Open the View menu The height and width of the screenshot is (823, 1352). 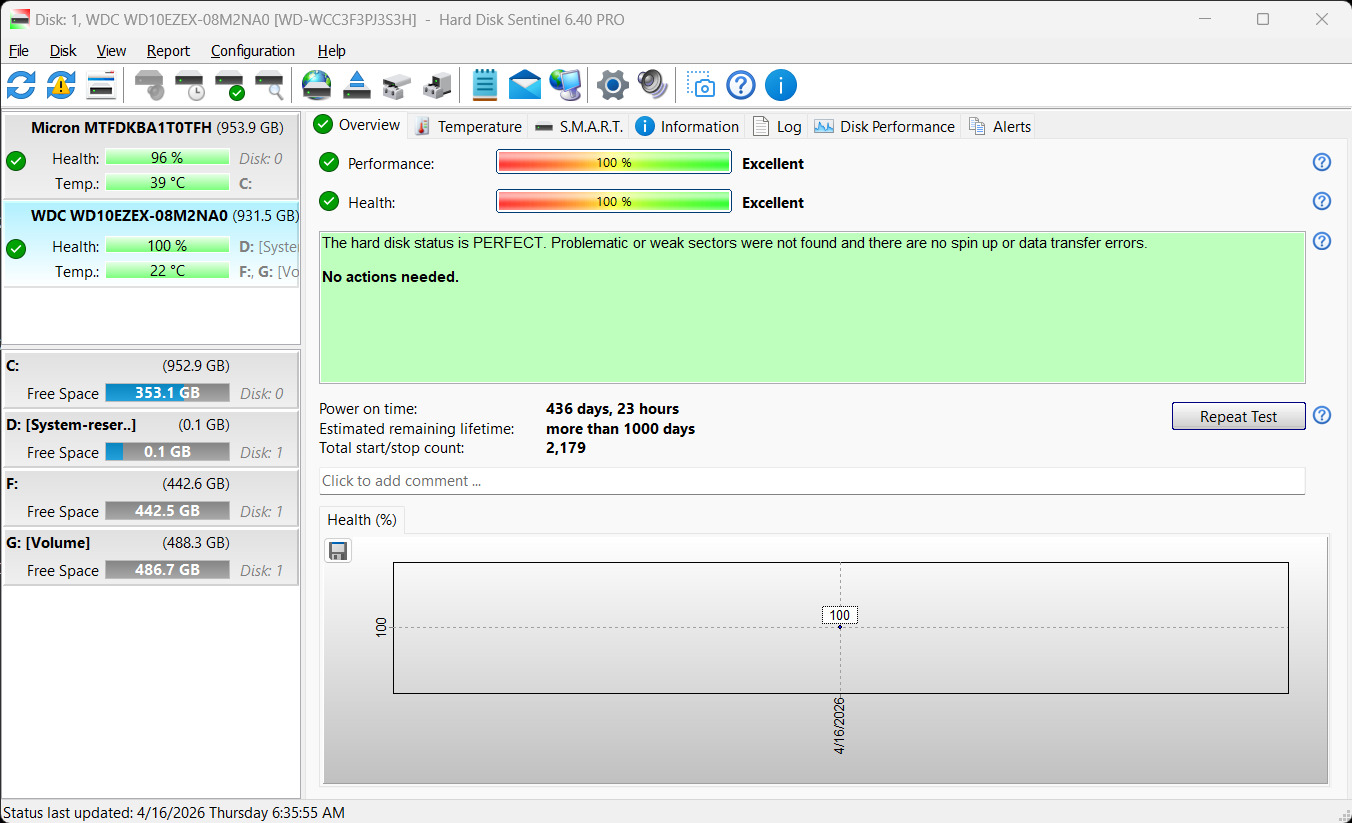(x=112, y=51)
